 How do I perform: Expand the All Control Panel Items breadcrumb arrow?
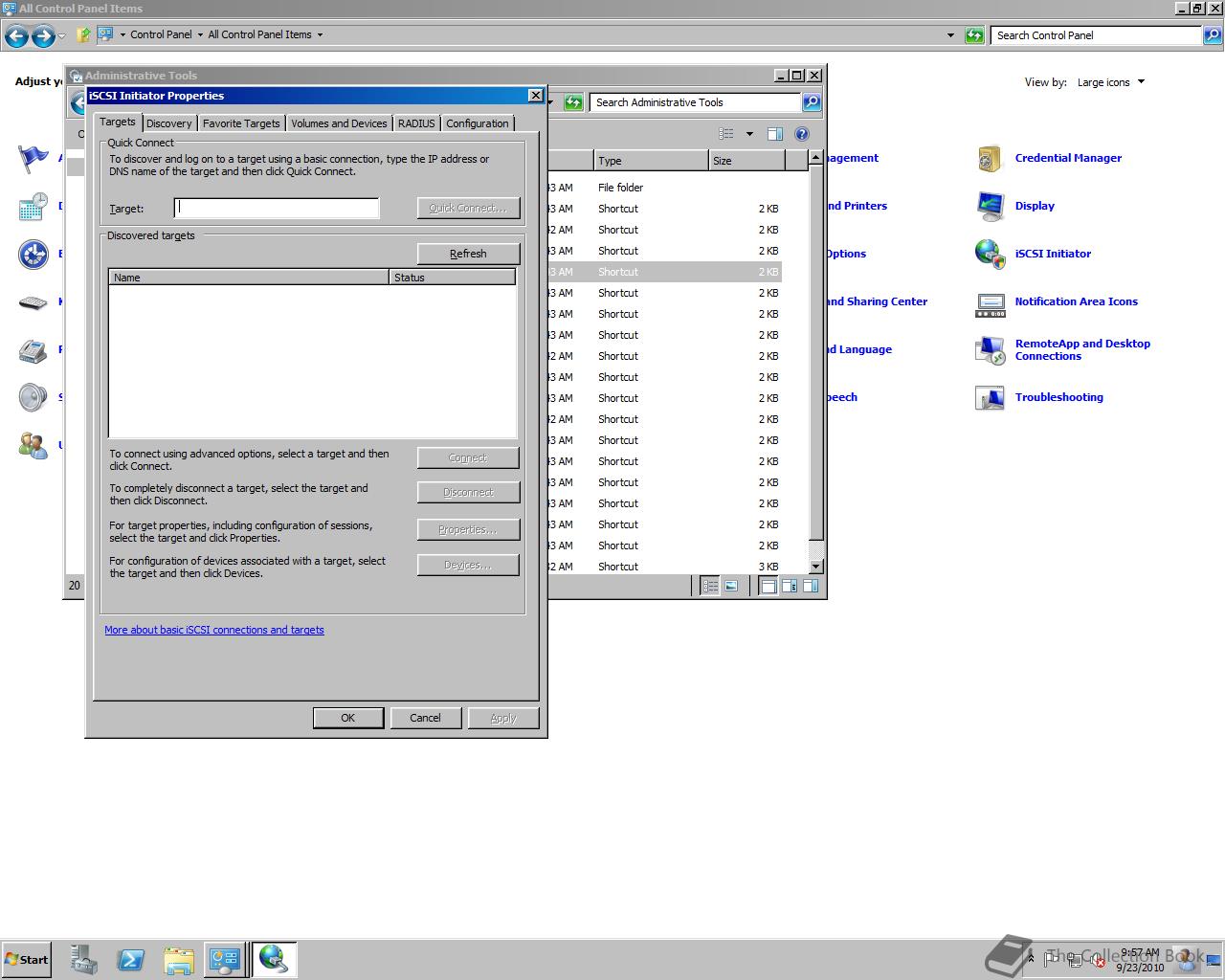pos(320,35)
